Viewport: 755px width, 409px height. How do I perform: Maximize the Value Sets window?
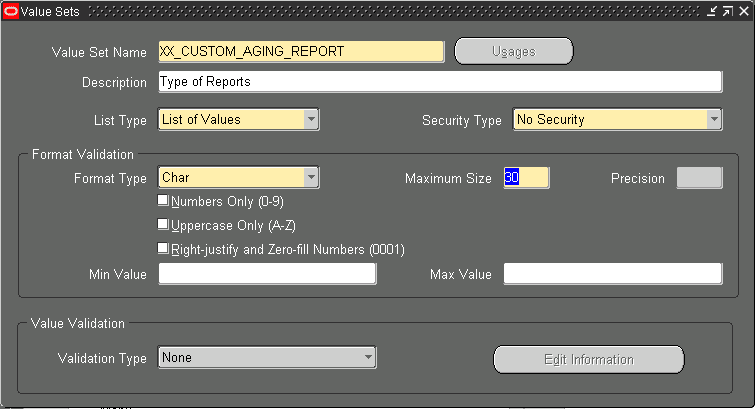(726, 9)
